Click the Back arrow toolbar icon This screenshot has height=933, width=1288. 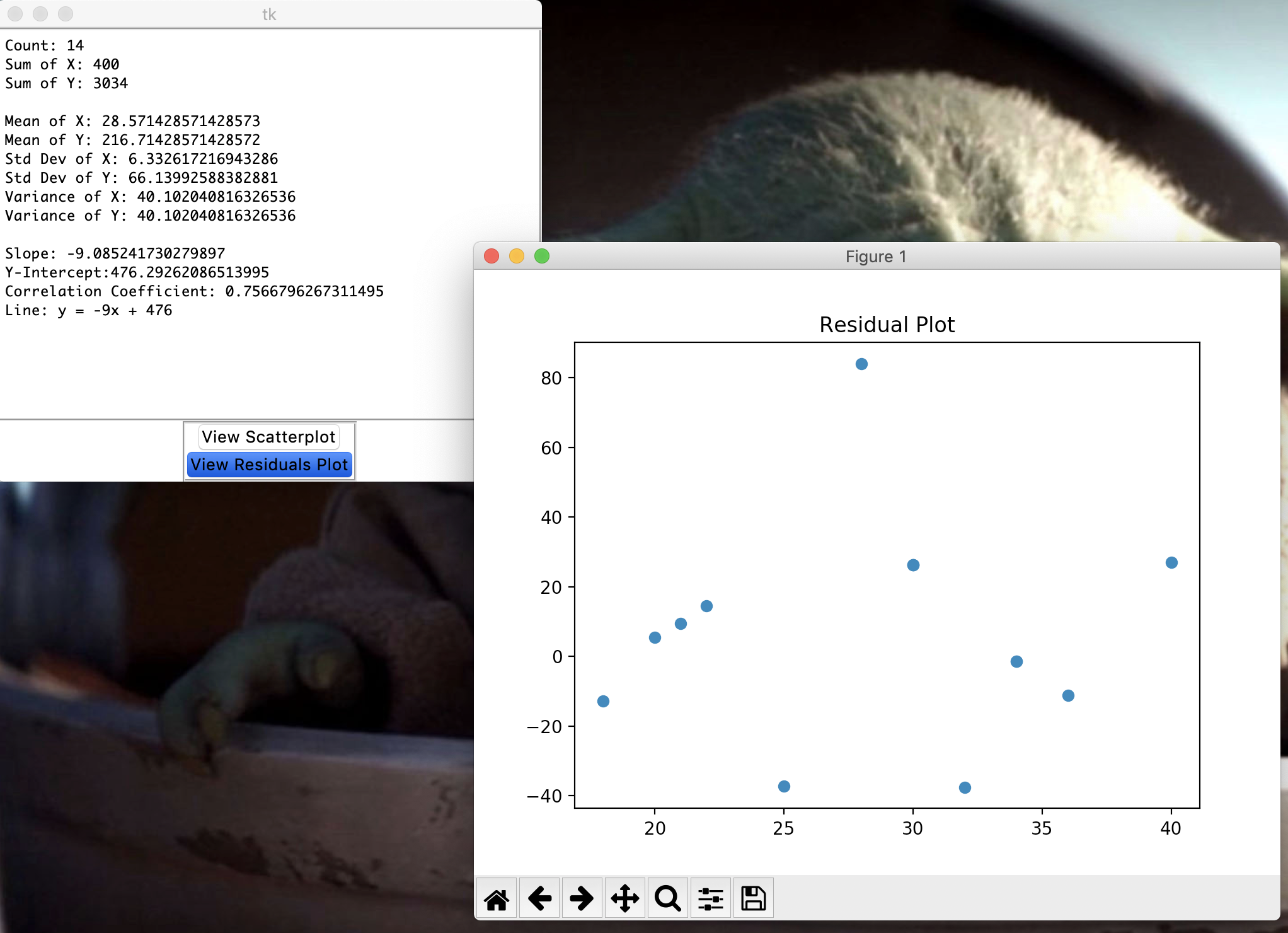[539, 898]
